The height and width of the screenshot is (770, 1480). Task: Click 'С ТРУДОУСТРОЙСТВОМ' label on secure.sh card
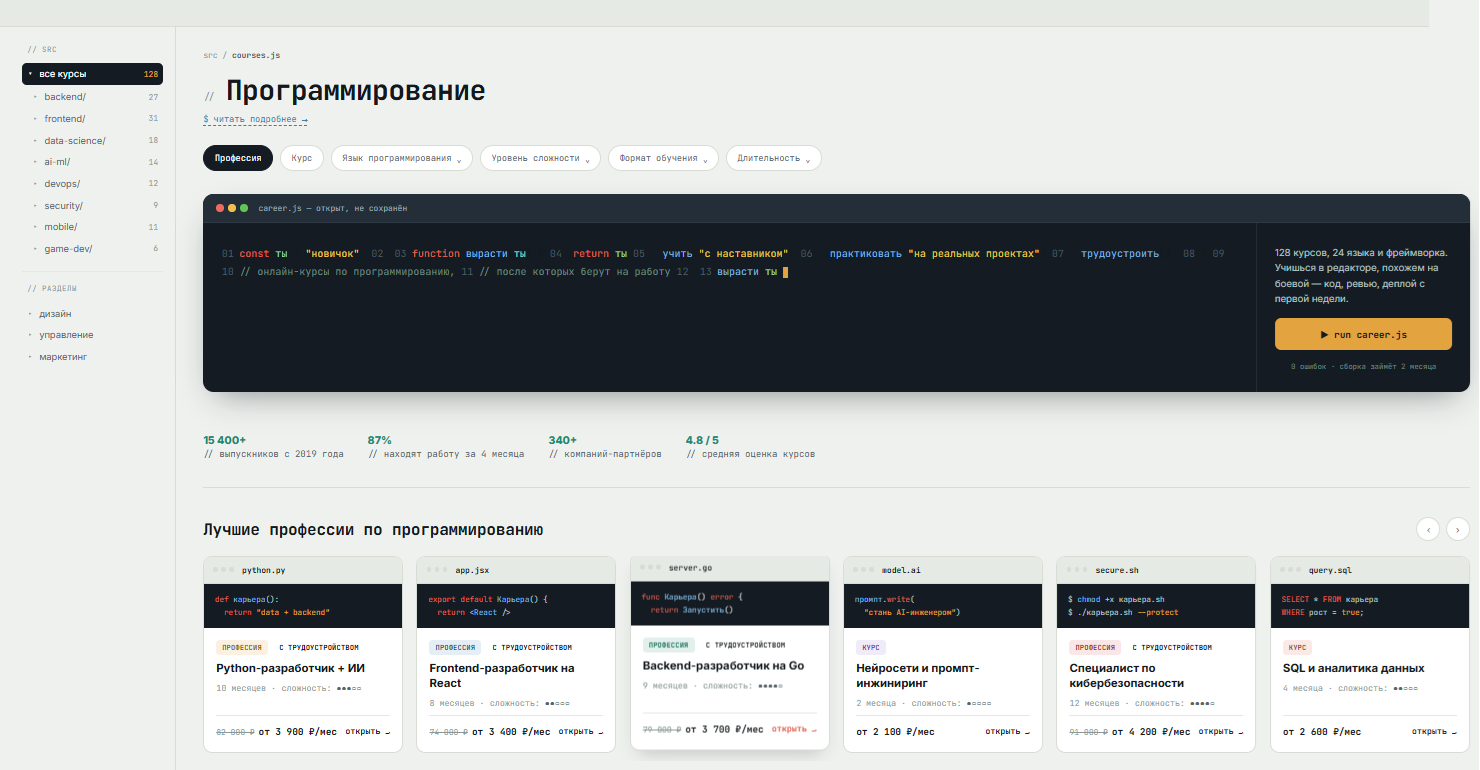tap(1172, 648)
